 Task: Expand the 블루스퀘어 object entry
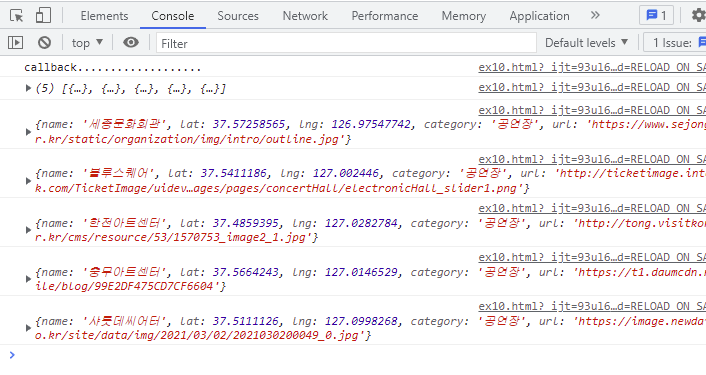click(28, 181)
